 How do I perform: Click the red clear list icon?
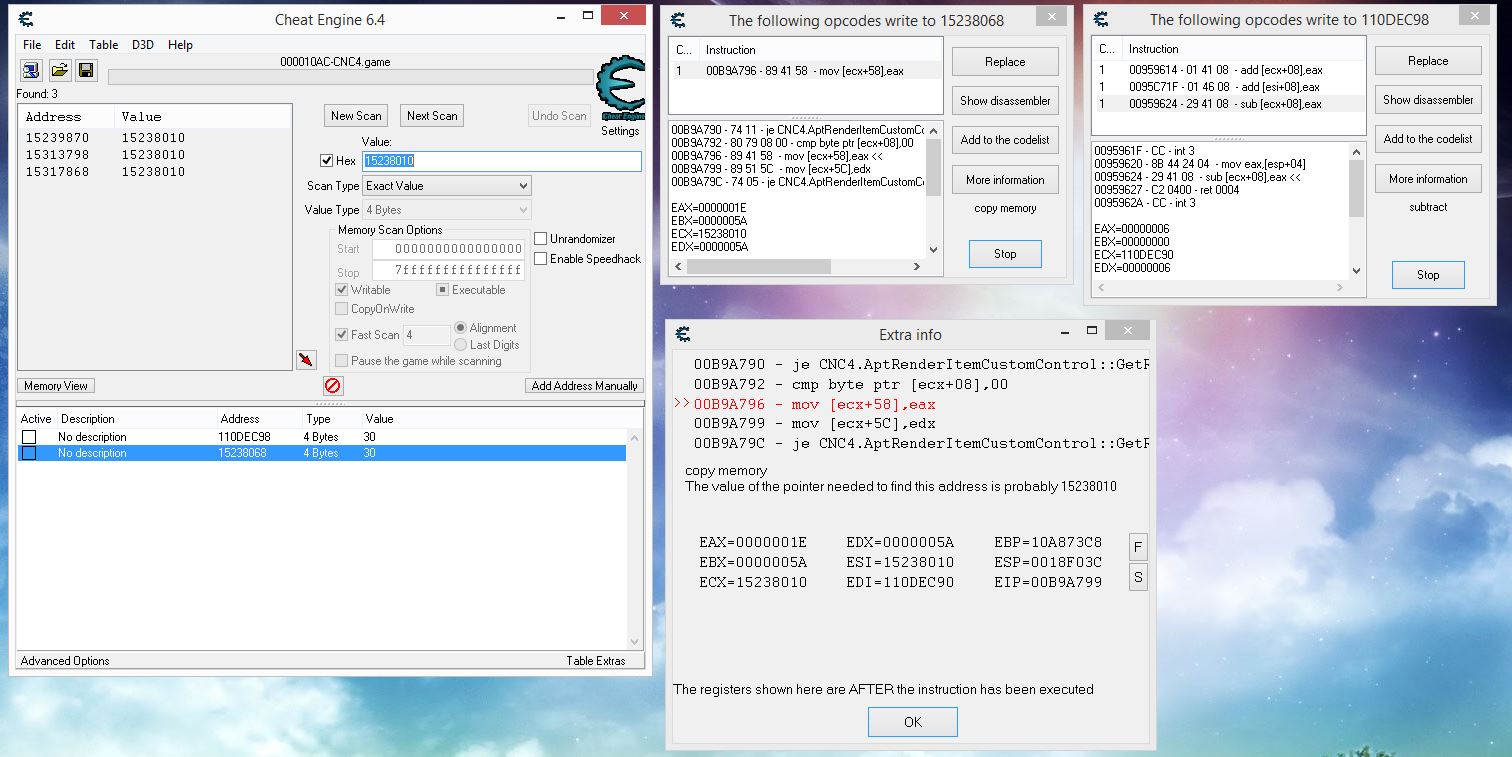(333, 386)
